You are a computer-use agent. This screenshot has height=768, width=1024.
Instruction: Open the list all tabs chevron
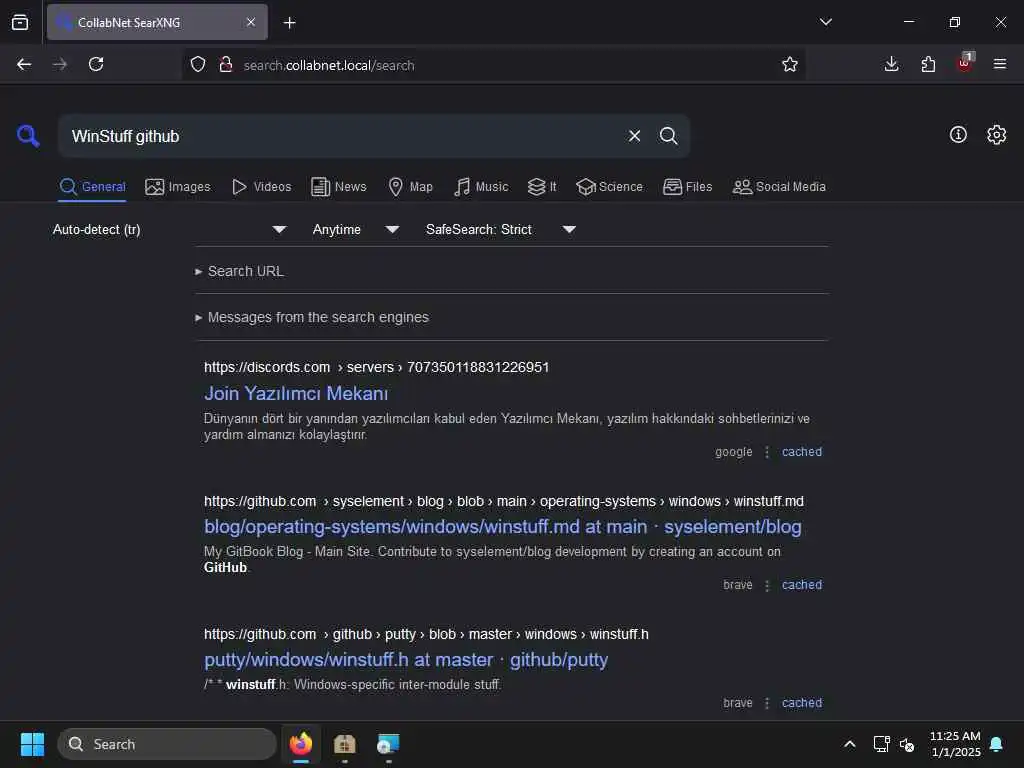click(825, 22)
